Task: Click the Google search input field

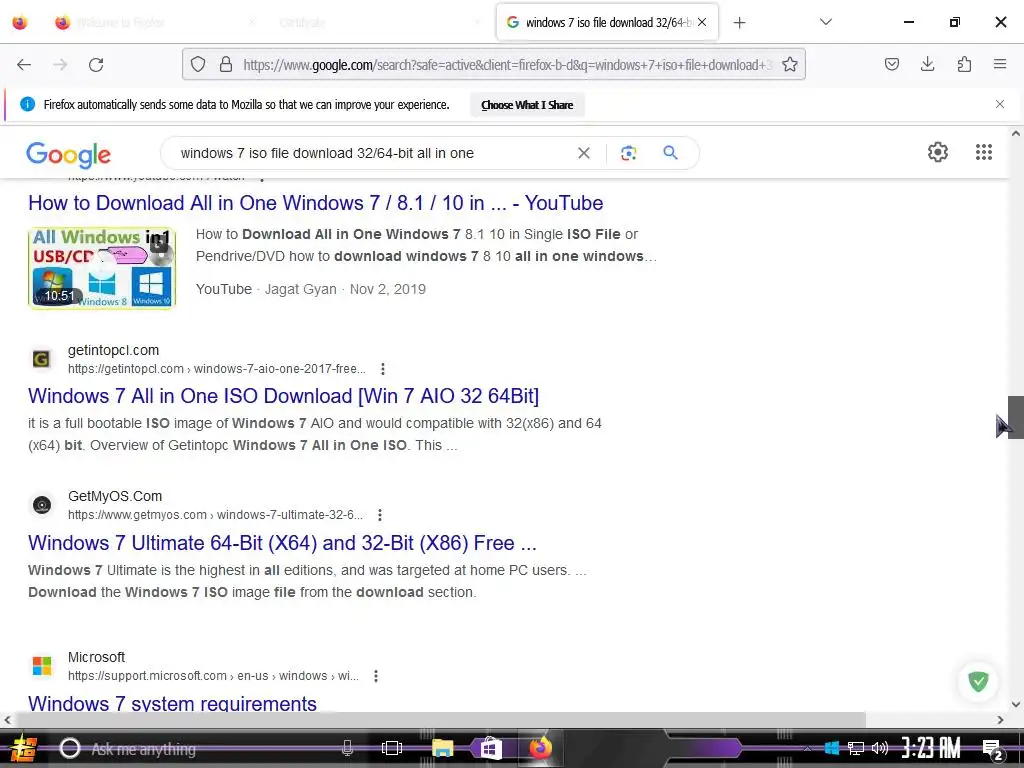Action: pyautogui.click(x=372, y=153)
